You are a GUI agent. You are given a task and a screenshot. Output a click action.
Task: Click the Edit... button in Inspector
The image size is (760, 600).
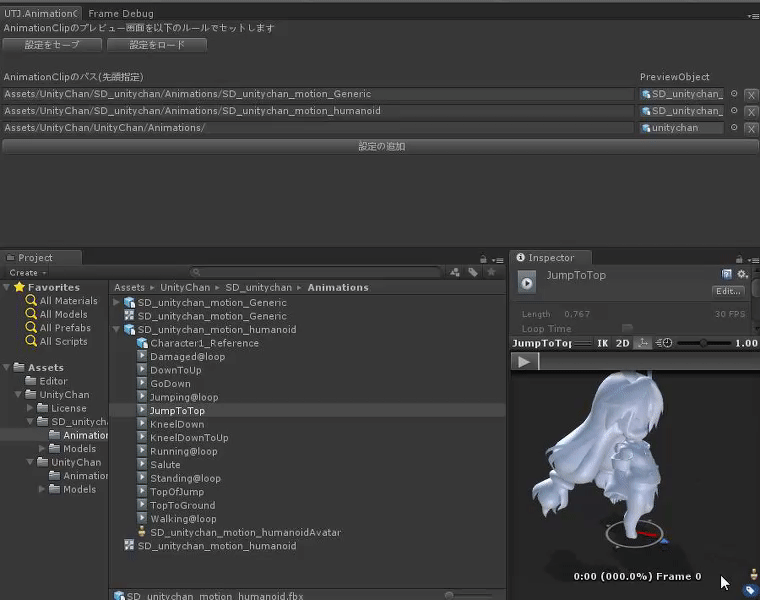(728, 291)
